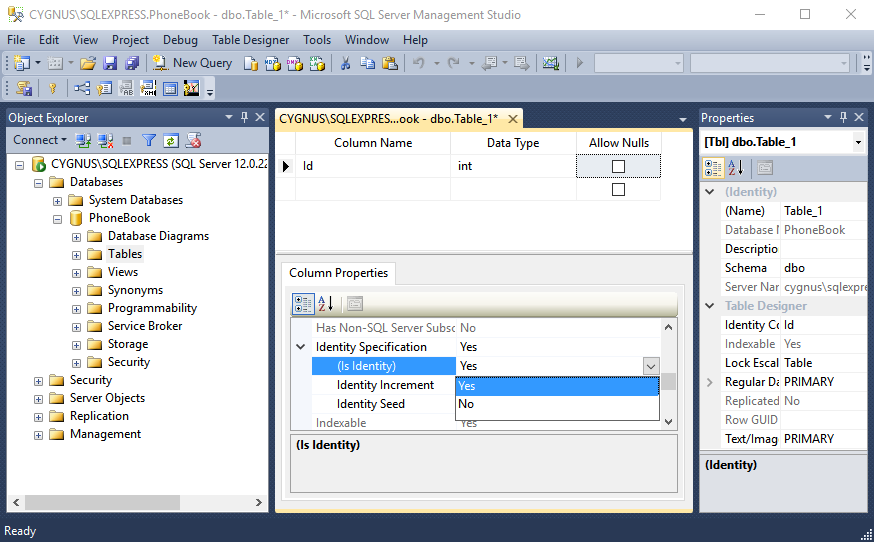Click the Manage Check Constraints icon

pyautogui.click(x=170, y=88)
